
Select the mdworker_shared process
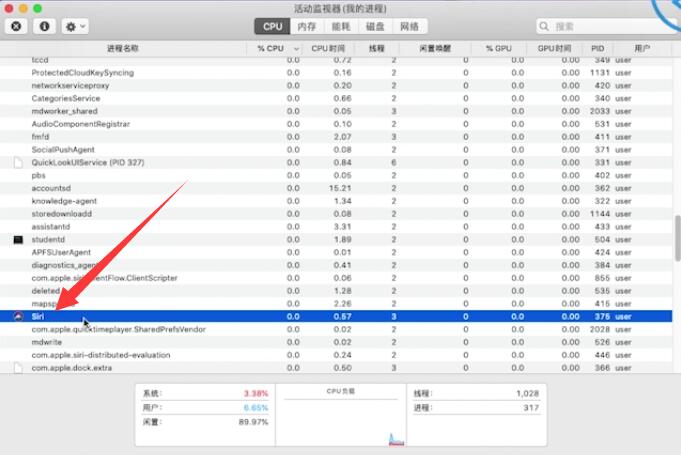64,111
